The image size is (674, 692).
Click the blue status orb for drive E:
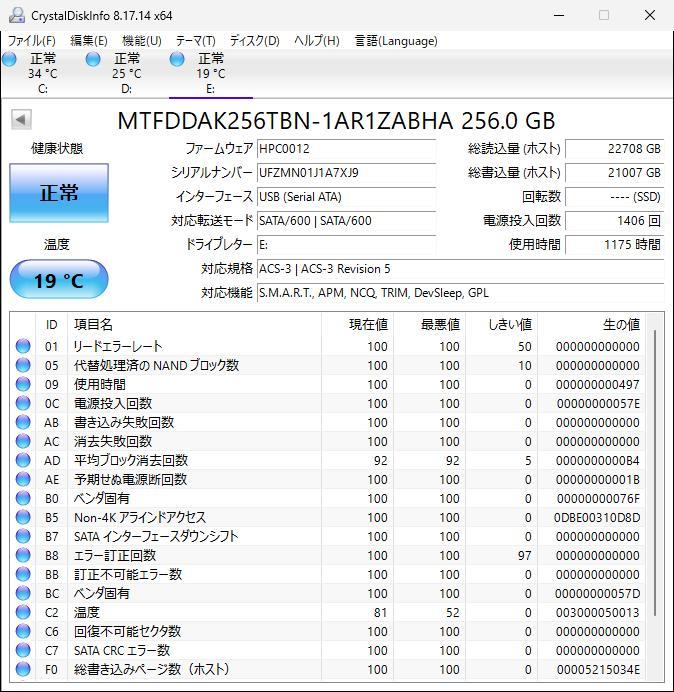(x=177, y=59)
